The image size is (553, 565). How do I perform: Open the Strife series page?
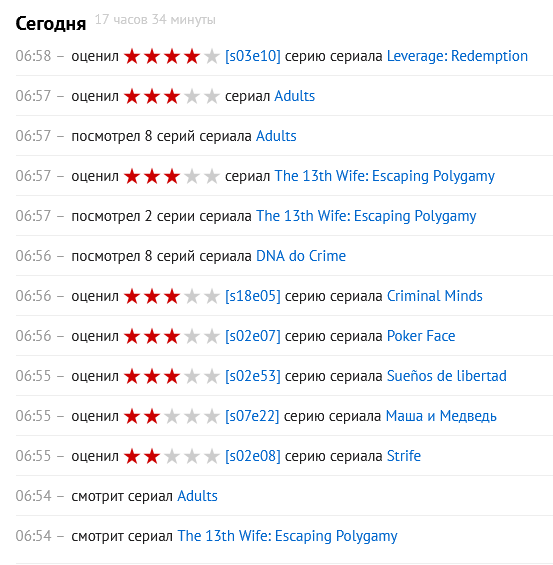[x=404, y=456]
